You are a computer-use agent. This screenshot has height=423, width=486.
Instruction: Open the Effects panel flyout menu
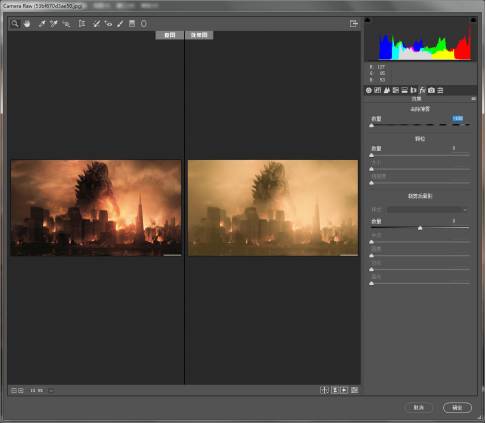pyautogui.click(x=473, y=99)
